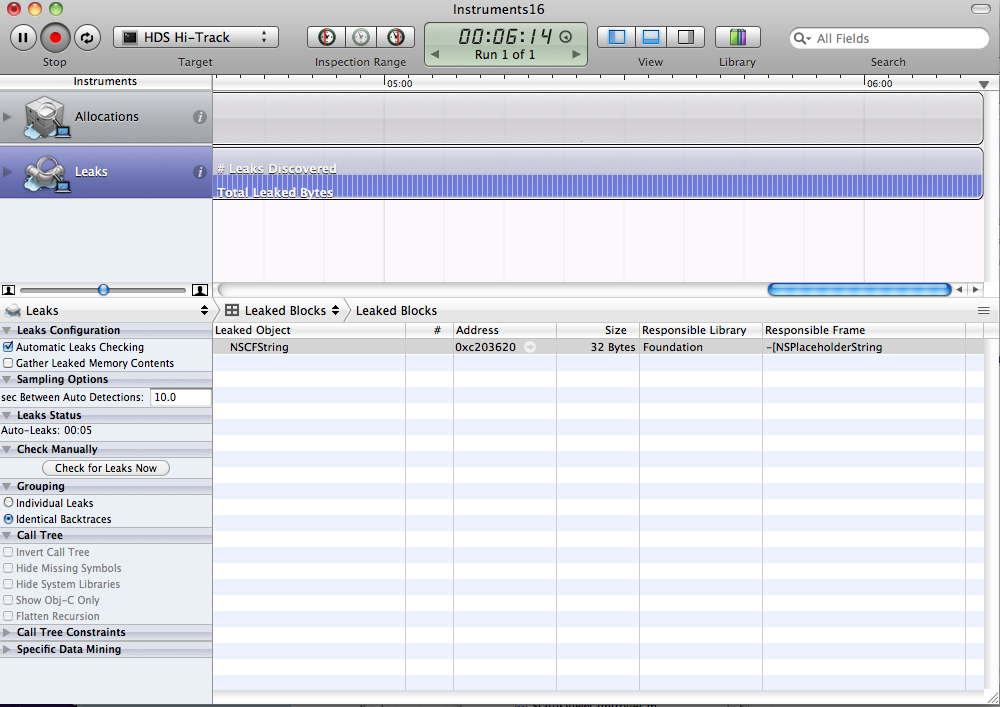Select the NSCFString leaked object row
Image resolution: width=1000 pixels, height=707 pixels.
click(x=260, y=347)
